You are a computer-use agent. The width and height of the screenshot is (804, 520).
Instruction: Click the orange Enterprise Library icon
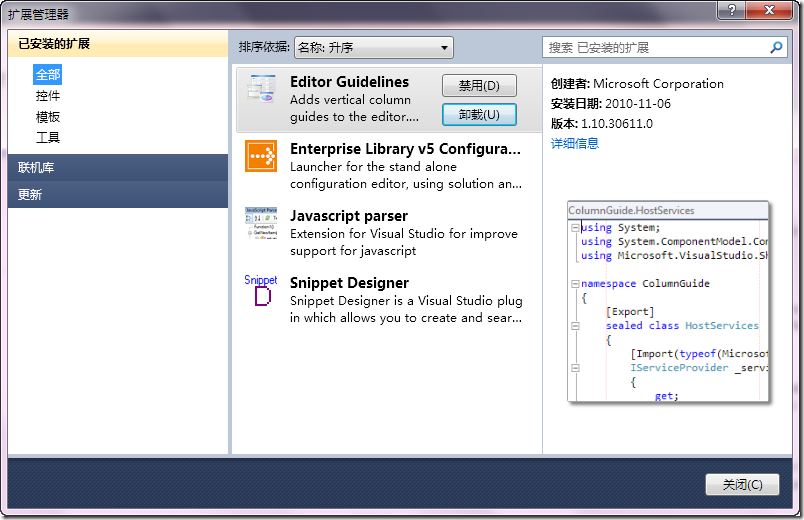click(261, 156)
